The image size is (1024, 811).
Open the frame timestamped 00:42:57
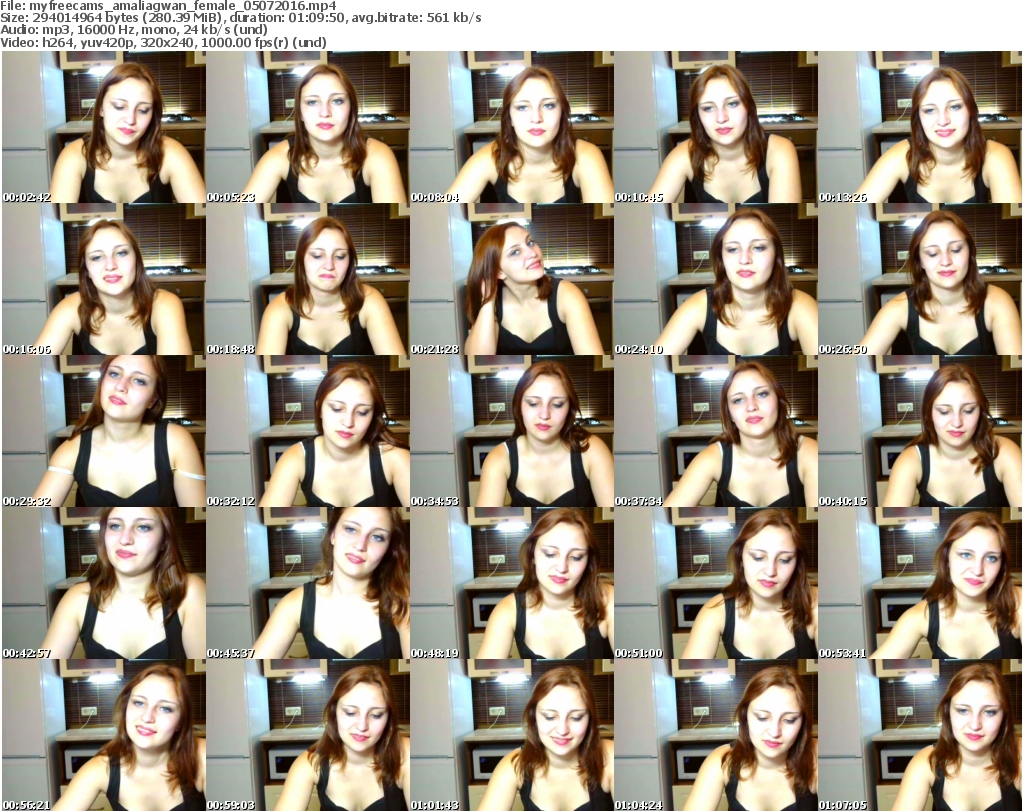pos(104,583)
